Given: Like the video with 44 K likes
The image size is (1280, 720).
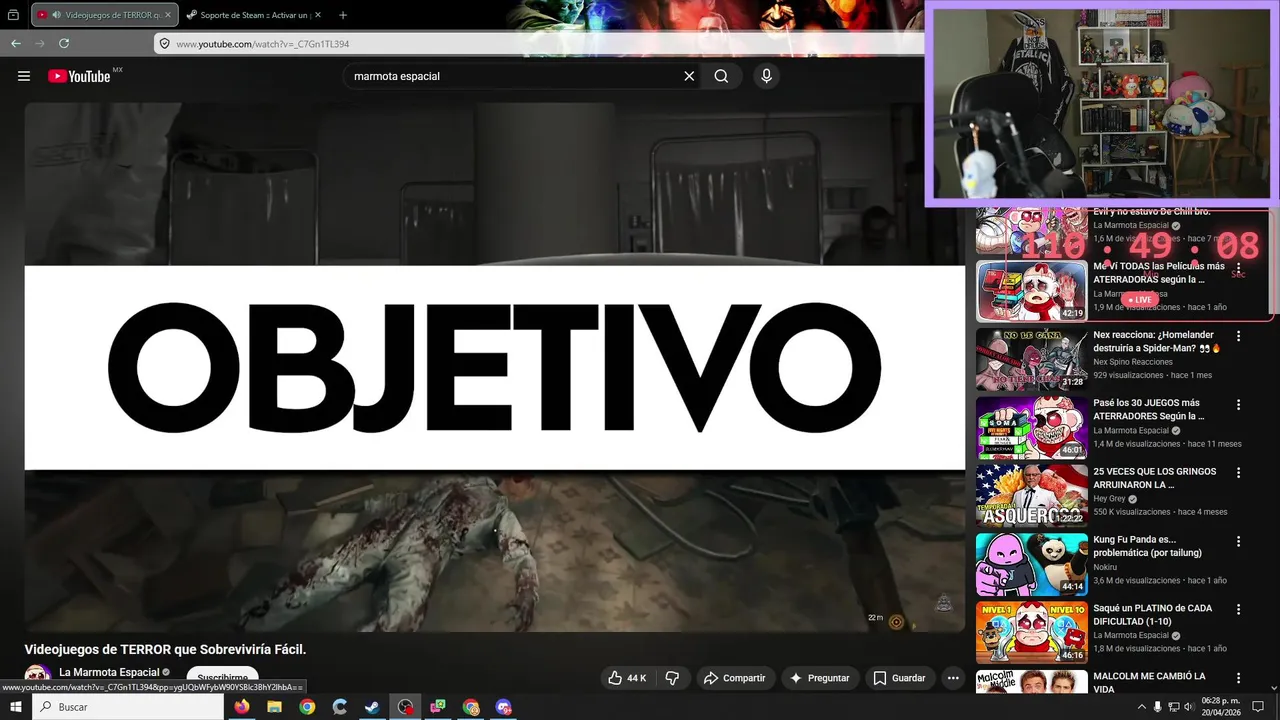Looking at the screenshot, I should pyautogui.click(x=627, y=678).
